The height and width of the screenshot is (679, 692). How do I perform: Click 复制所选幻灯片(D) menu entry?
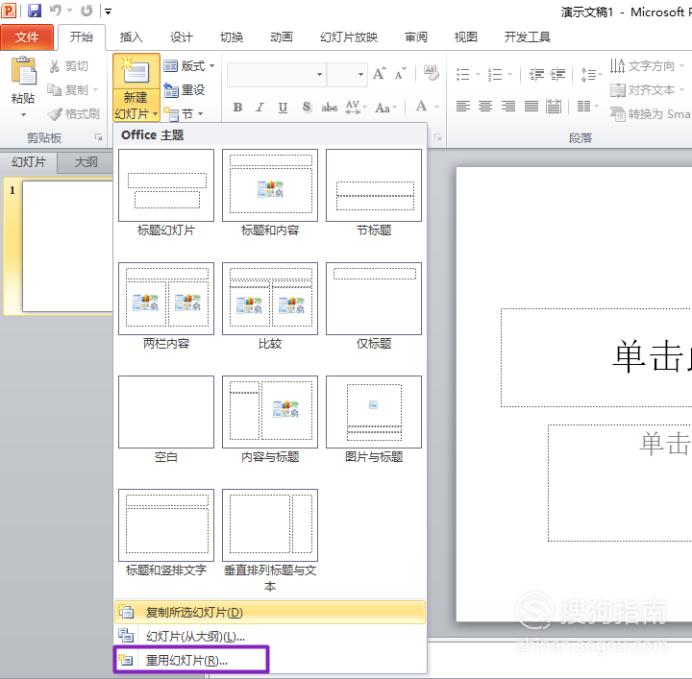pyautogui.click(x=270, y=612)
